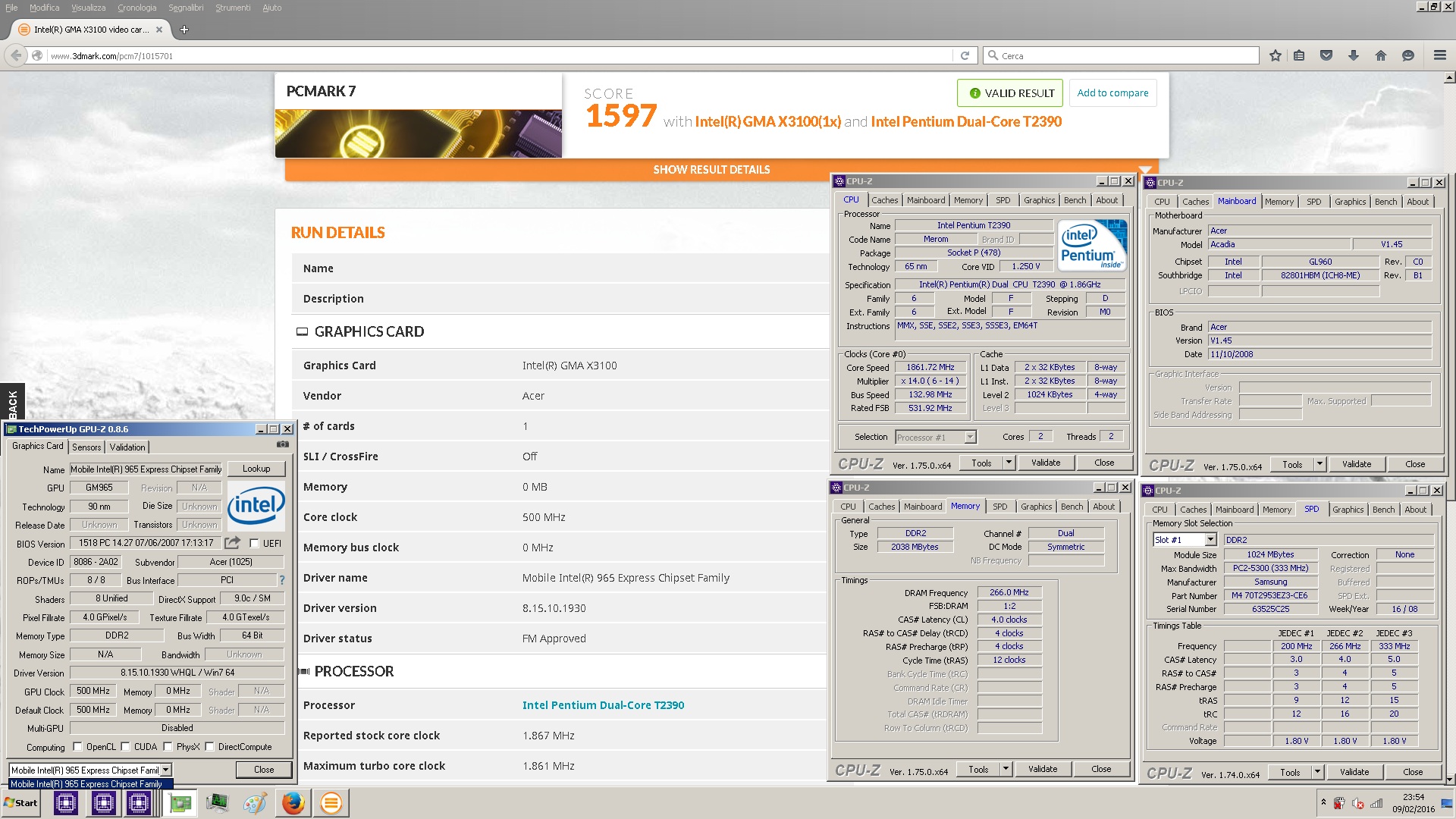Open Caches tab in the CPU-Z CPU window
The image size is (1456, 819).
pos(884,200)
